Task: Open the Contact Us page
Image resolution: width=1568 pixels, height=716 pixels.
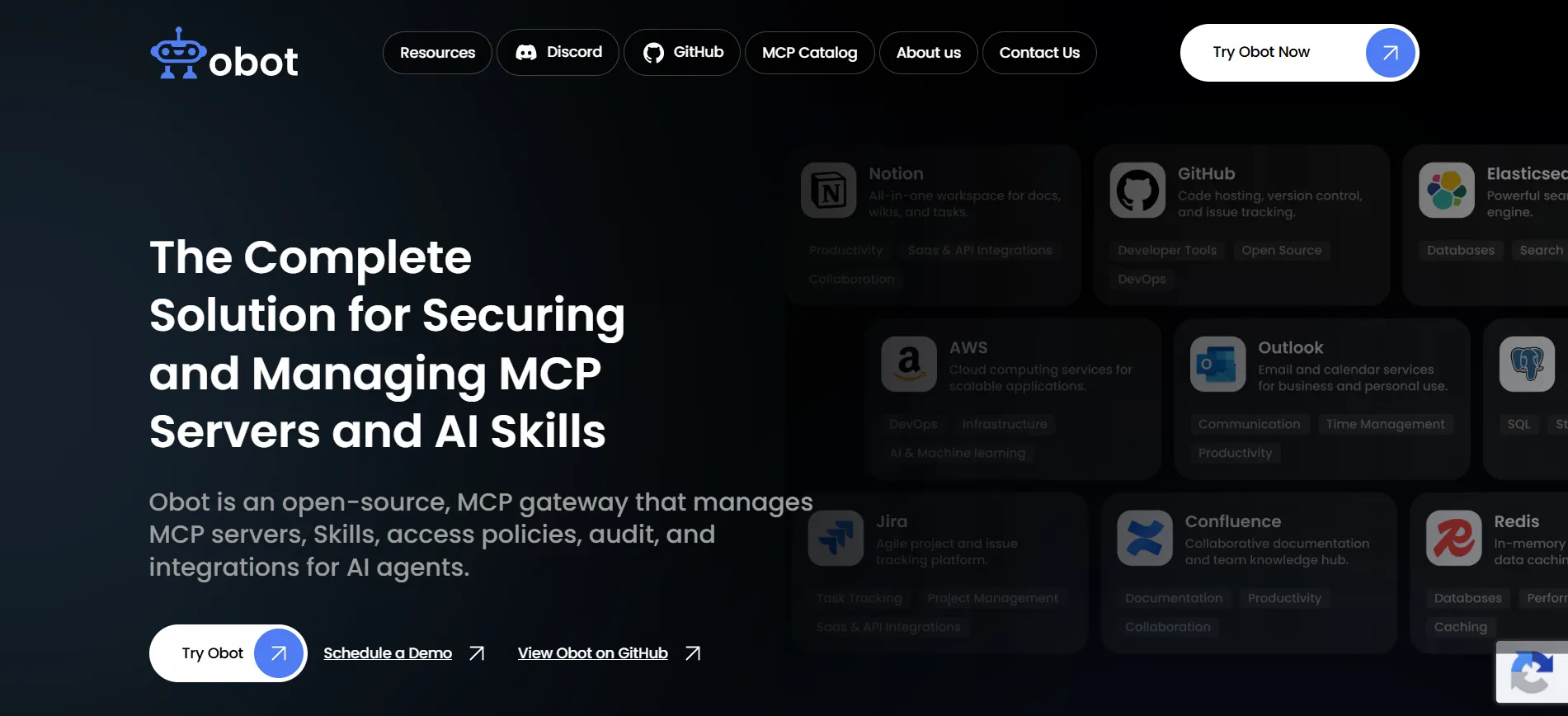Action: click(1039, 53)
